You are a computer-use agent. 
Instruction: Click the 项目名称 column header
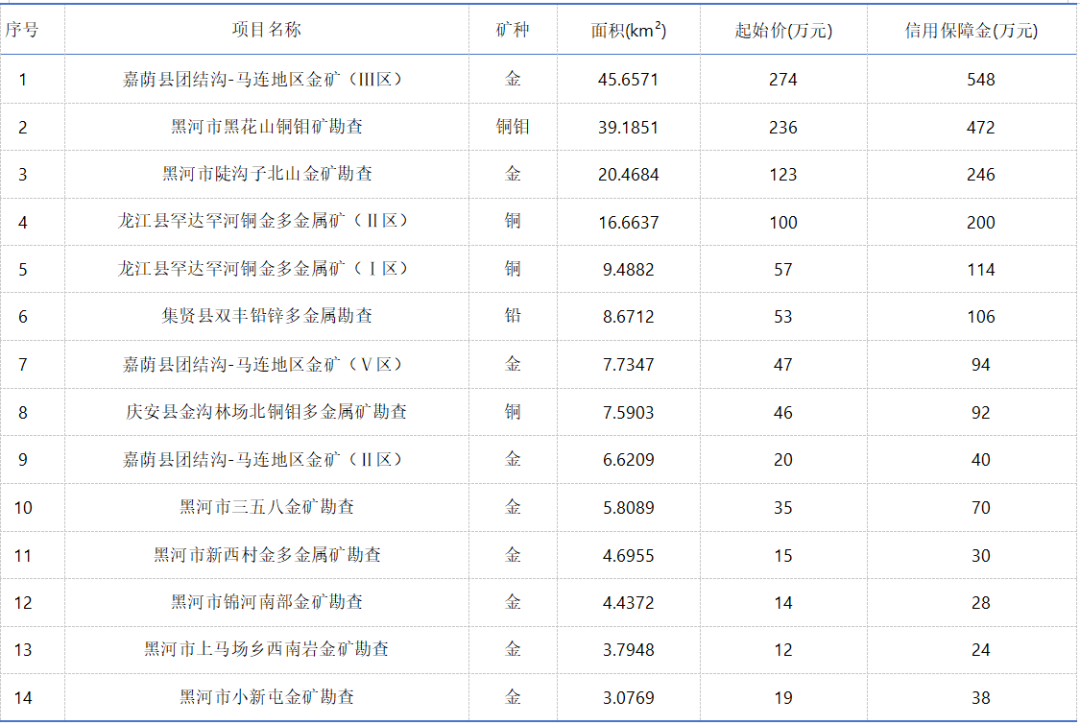coord(267,30)
